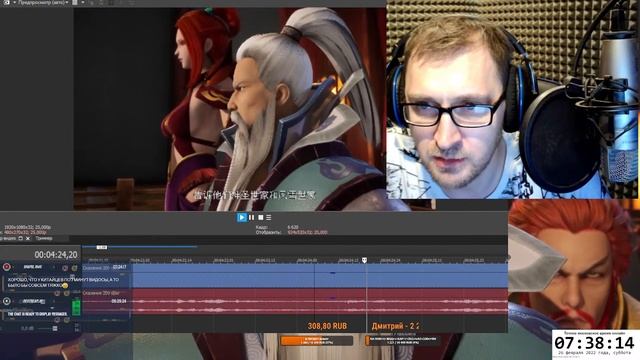This screenshot has height=360, width=640.
Task: Click the 308,80 RUB donation amount
Action: tap(327, 326)
